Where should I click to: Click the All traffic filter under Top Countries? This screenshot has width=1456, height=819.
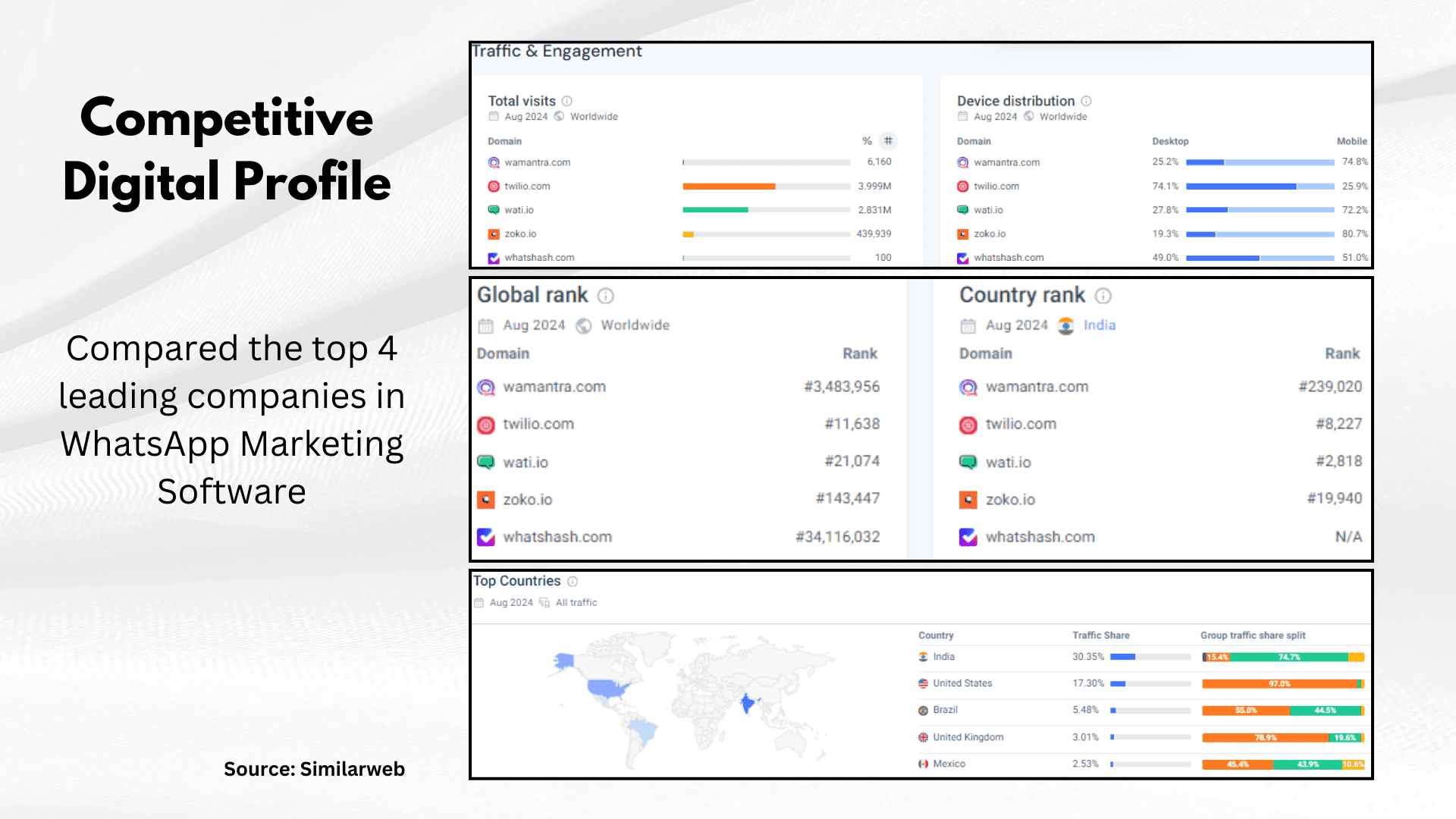point(576,603)
